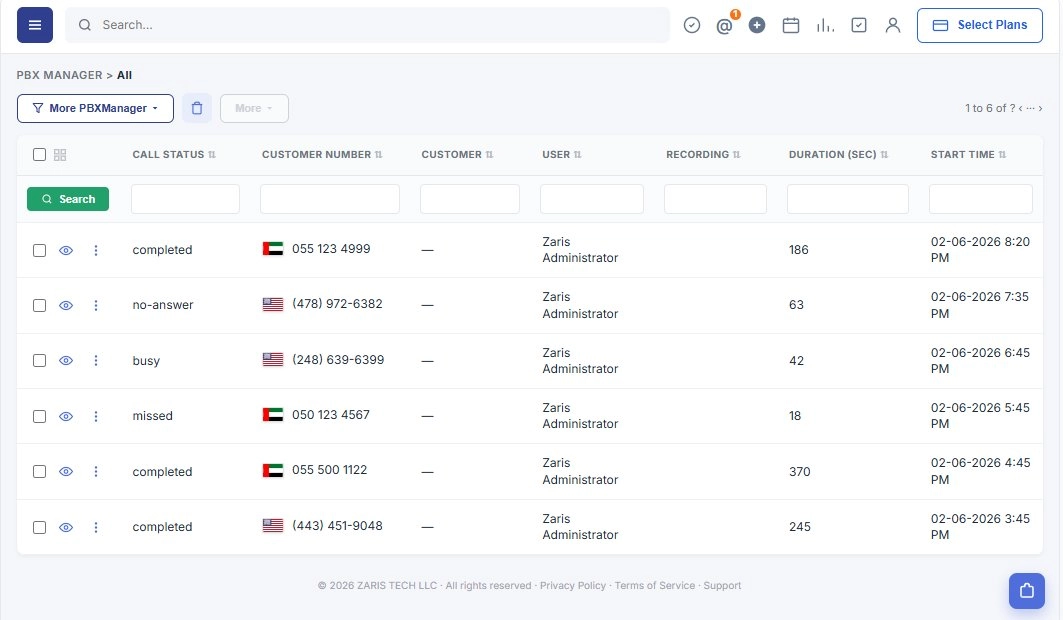Click the 'All' breadcrumb text
Screen dimensions: 1063x620
point(125,75)
